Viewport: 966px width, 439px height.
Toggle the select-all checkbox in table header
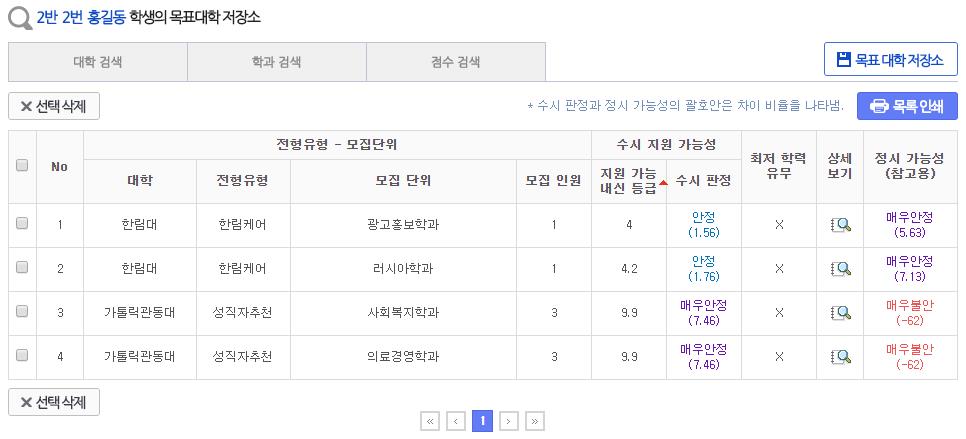pos(22,166)
